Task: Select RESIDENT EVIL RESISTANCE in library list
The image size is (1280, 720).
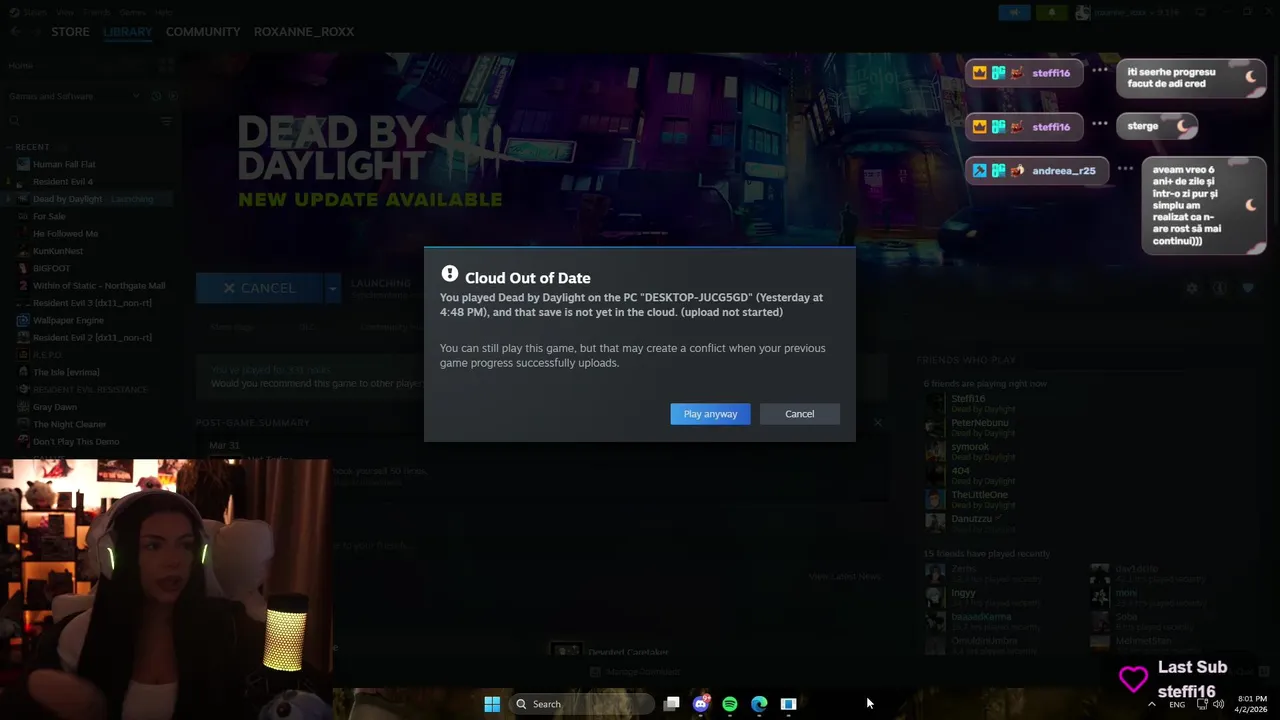Action: 90,390
